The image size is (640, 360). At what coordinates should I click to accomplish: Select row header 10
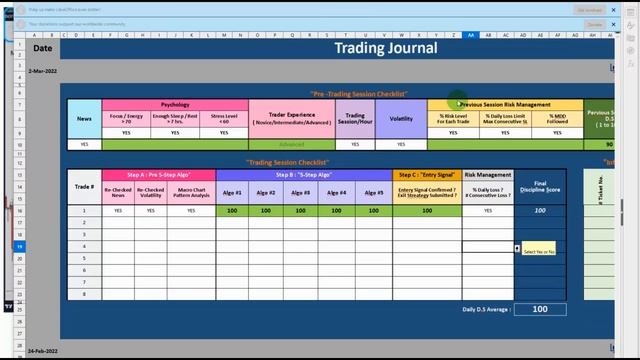tap(19, 145)
